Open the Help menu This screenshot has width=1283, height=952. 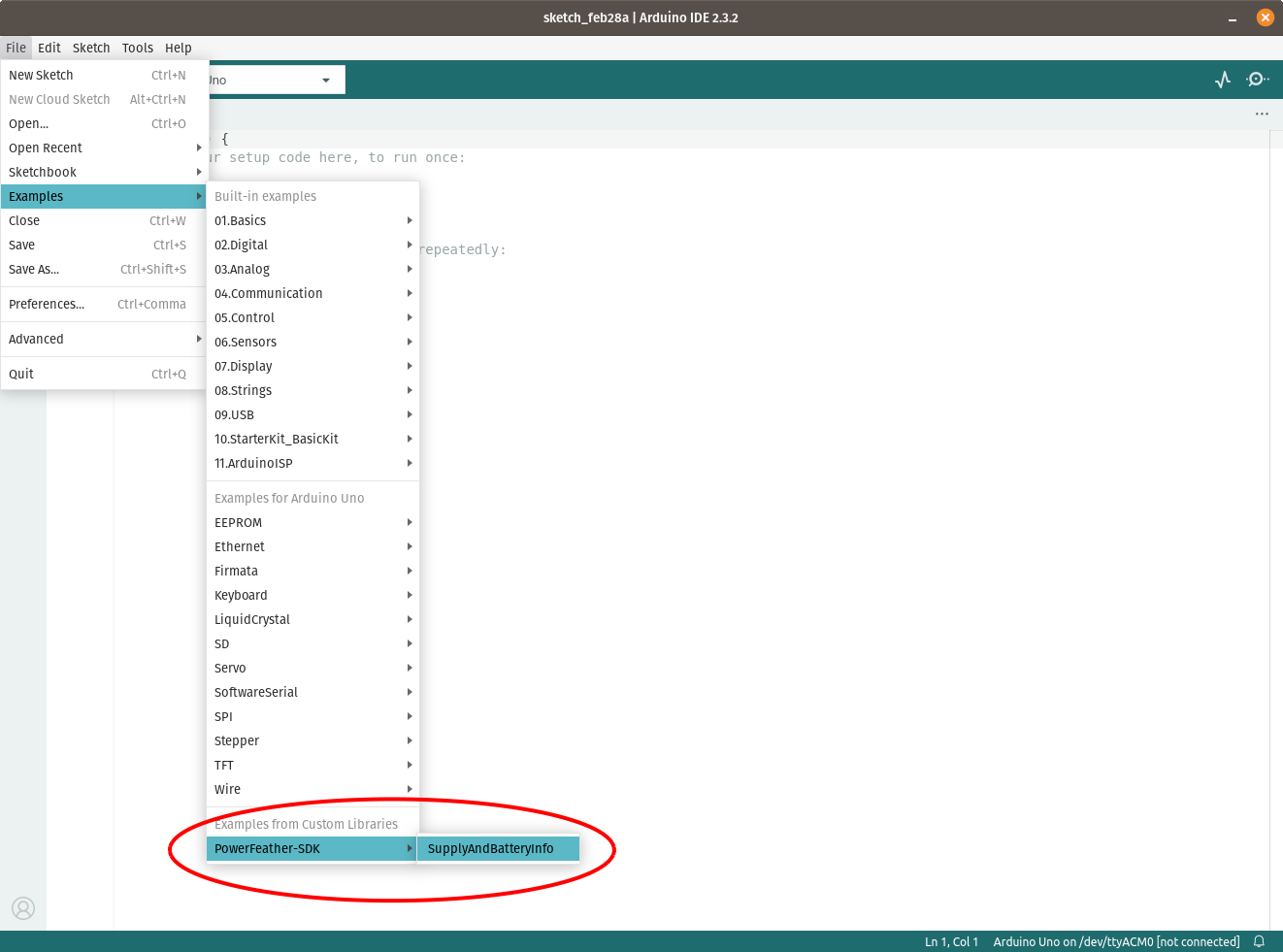[179, 48]
